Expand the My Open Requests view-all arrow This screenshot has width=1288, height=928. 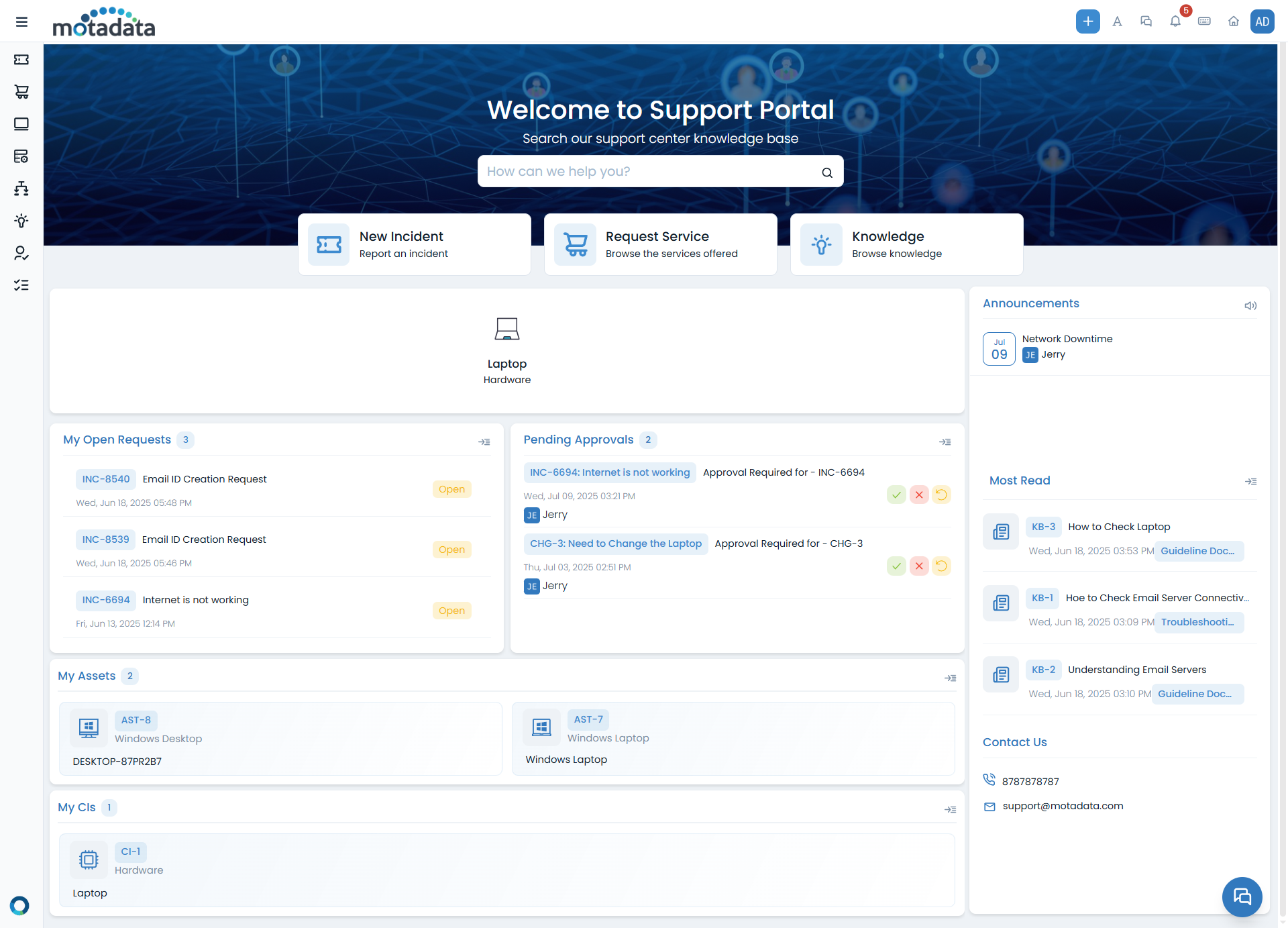click(x=484, y=442)
